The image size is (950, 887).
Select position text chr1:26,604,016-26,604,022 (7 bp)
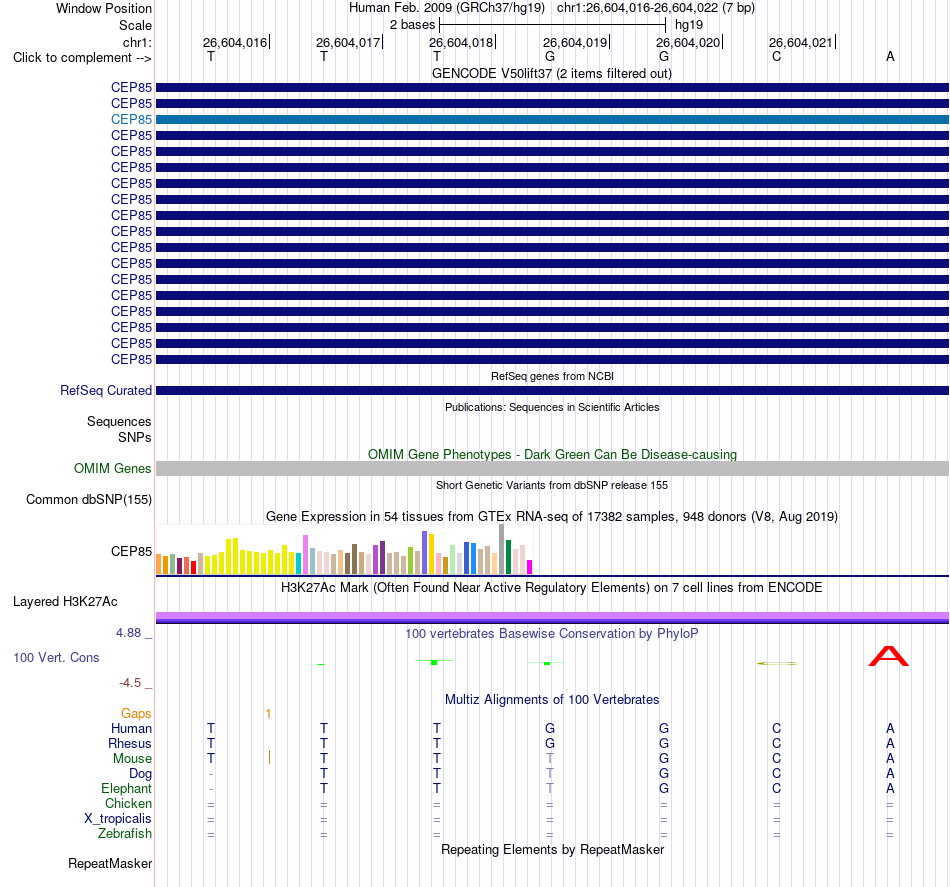point(656,8)
